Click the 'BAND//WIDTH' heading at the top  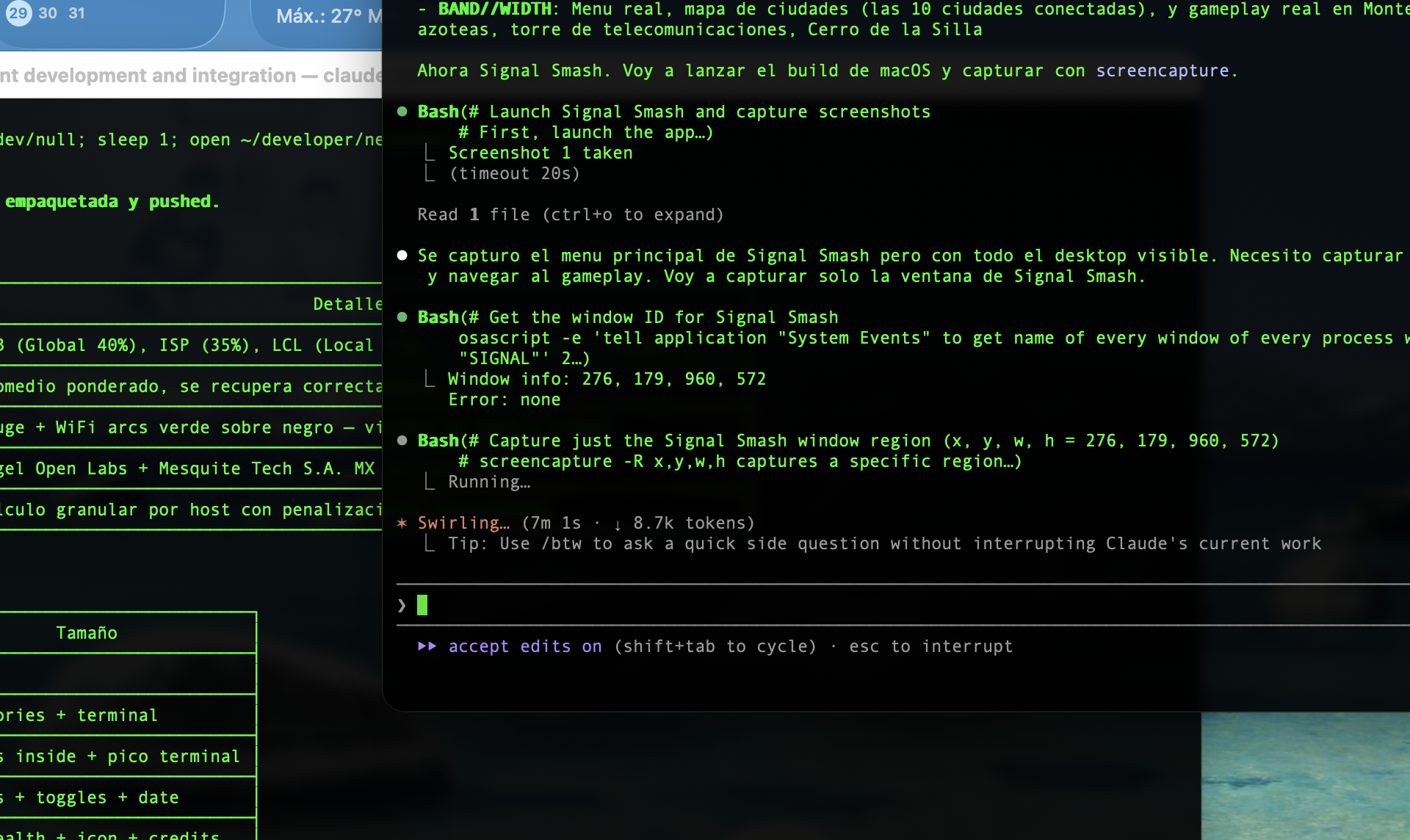(495, 9)
